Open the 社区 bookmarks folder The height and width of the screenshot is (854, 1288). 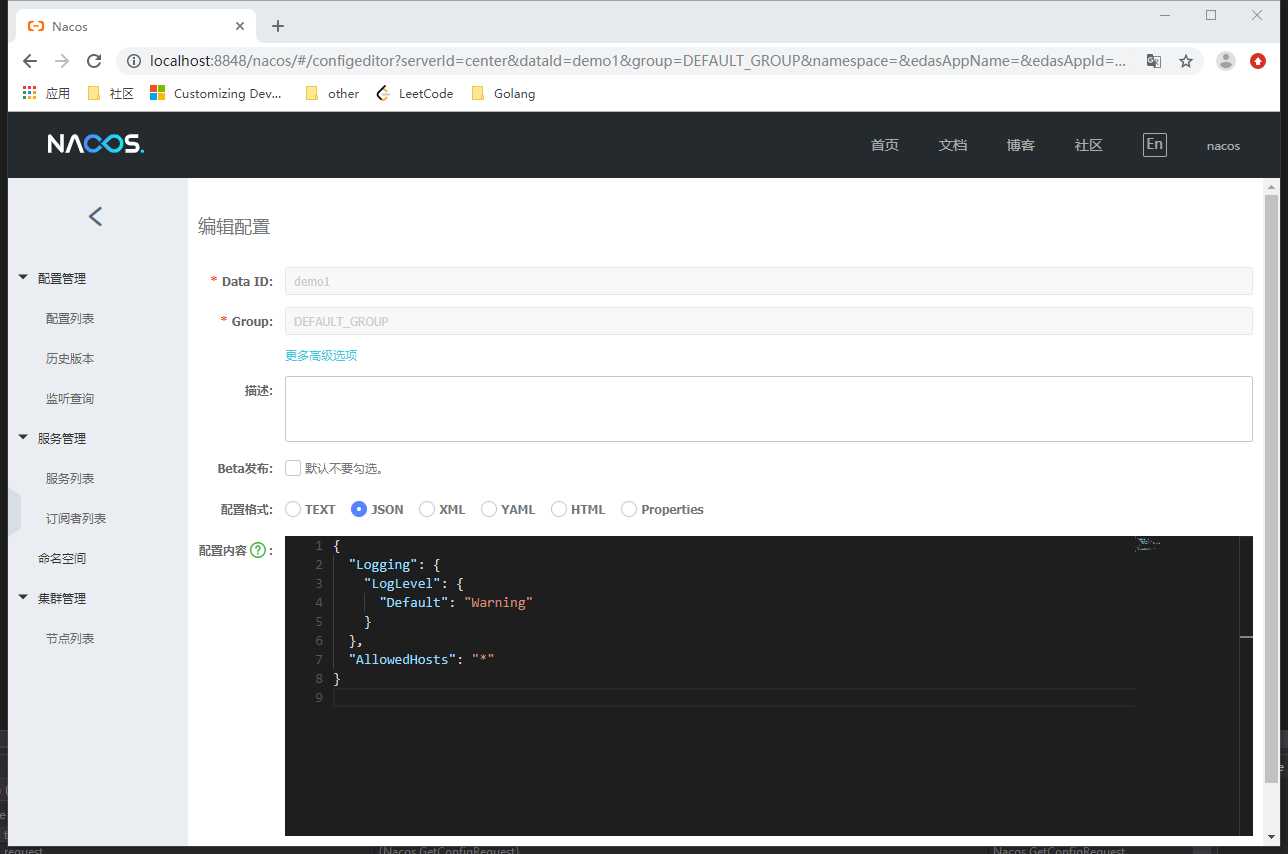point(110,93)
